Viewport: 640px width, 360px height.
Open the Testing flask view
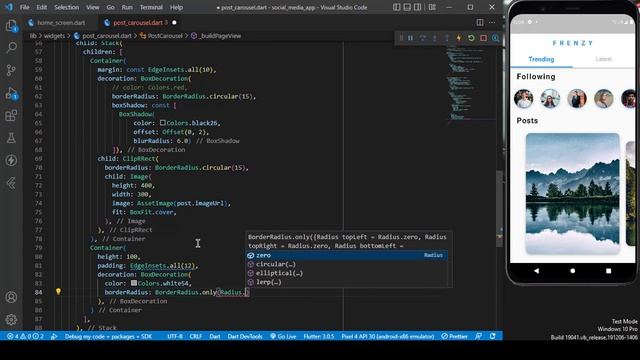tap(11, 138)
